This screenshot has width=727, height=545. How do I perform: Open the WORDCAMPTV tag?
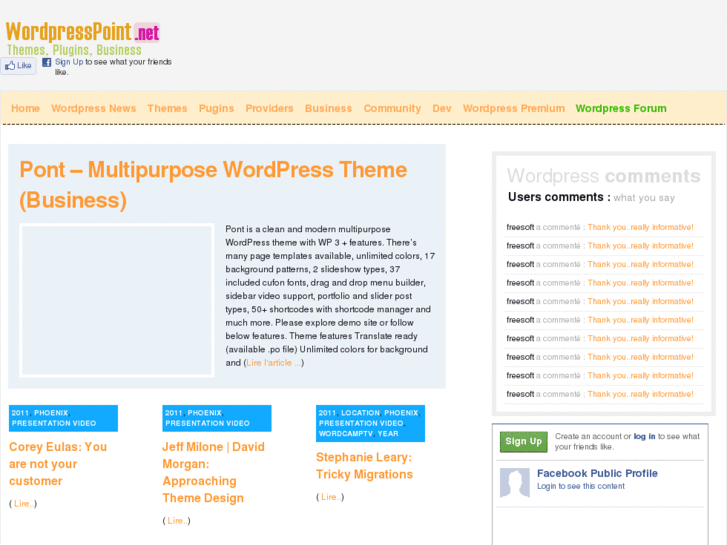click(346, 434)
